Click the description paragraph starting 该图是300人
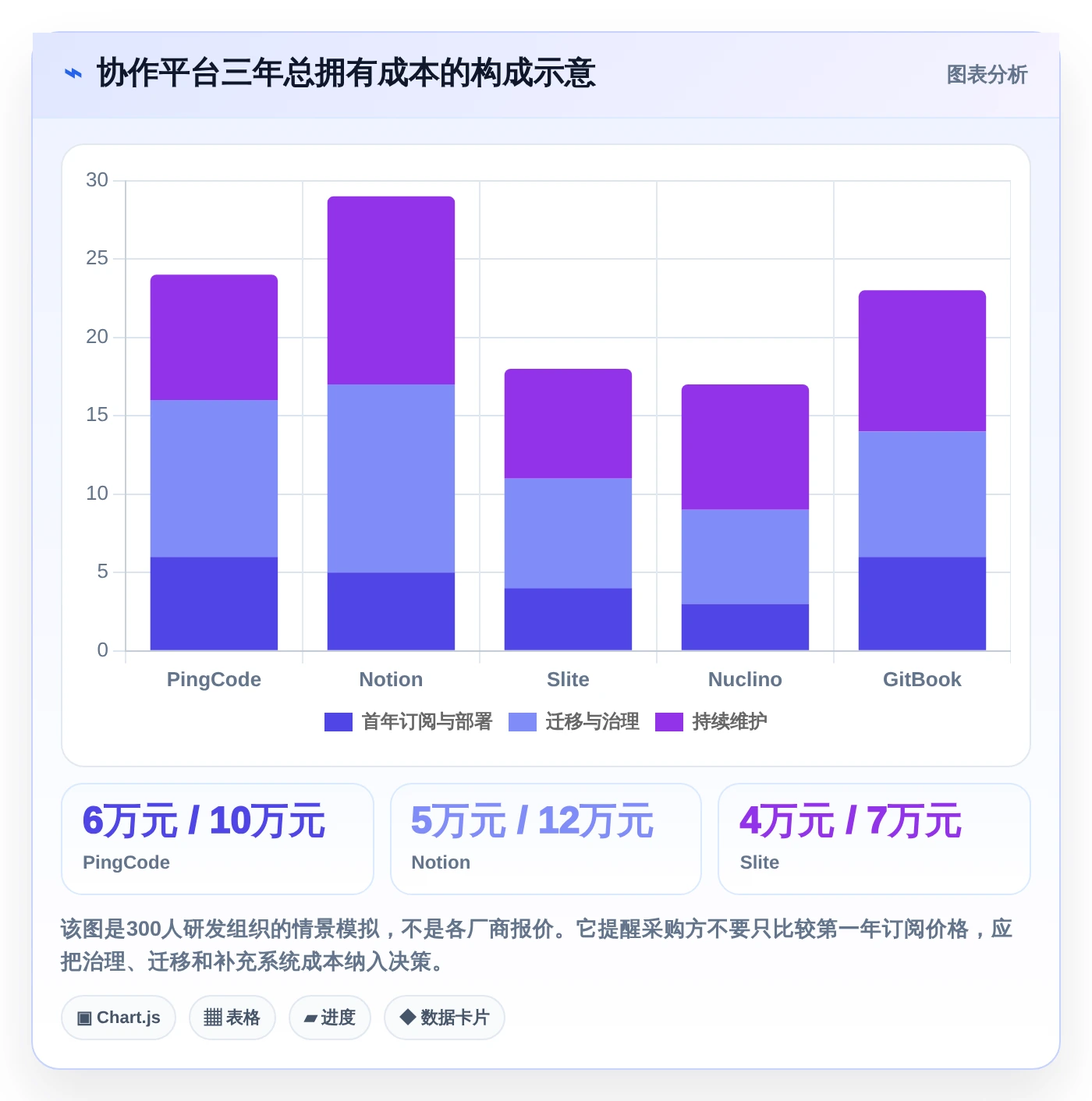 537,945
